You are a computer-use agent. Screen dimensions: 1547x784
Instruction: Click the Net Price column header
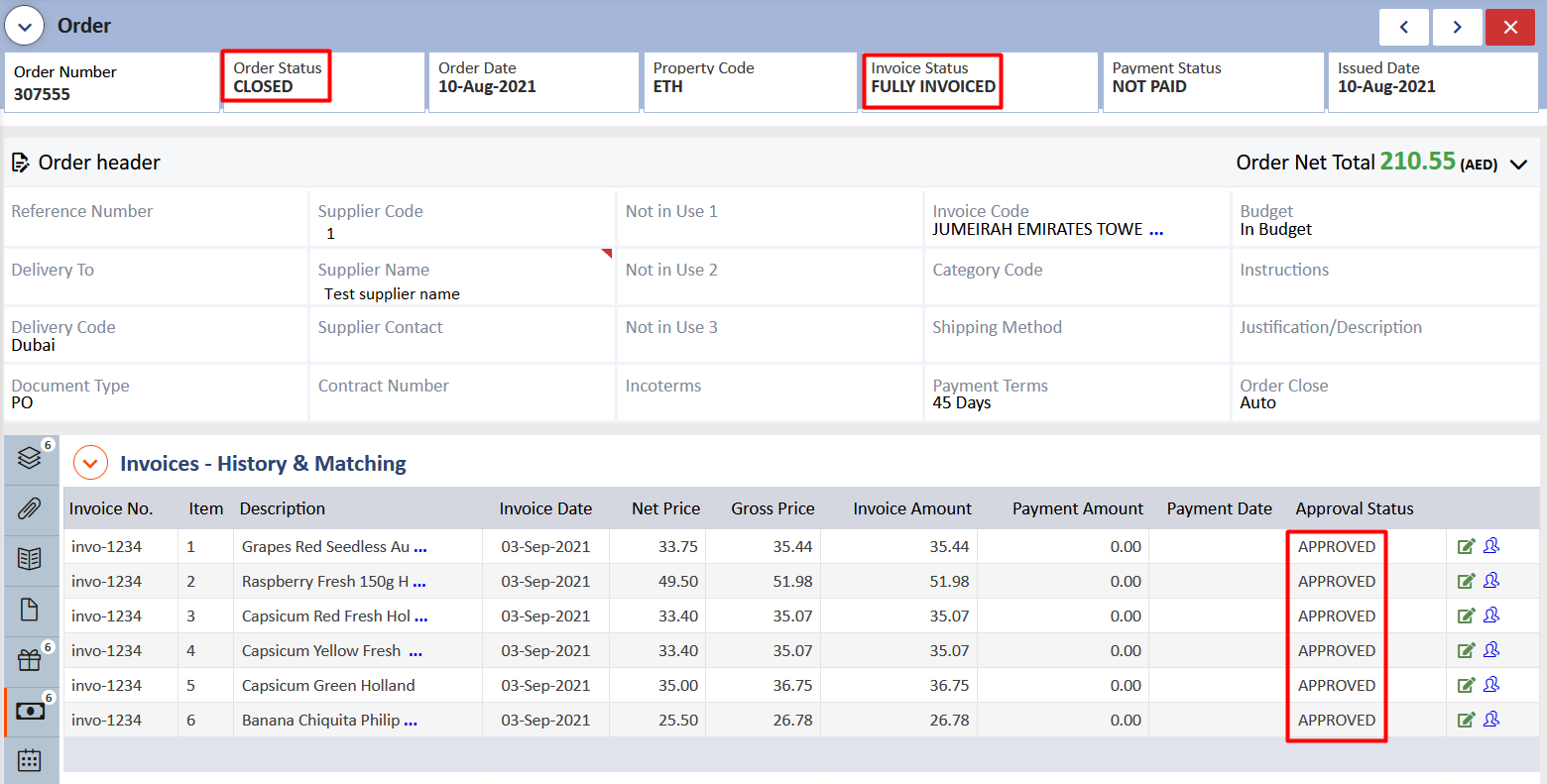(x=665, y=508)
